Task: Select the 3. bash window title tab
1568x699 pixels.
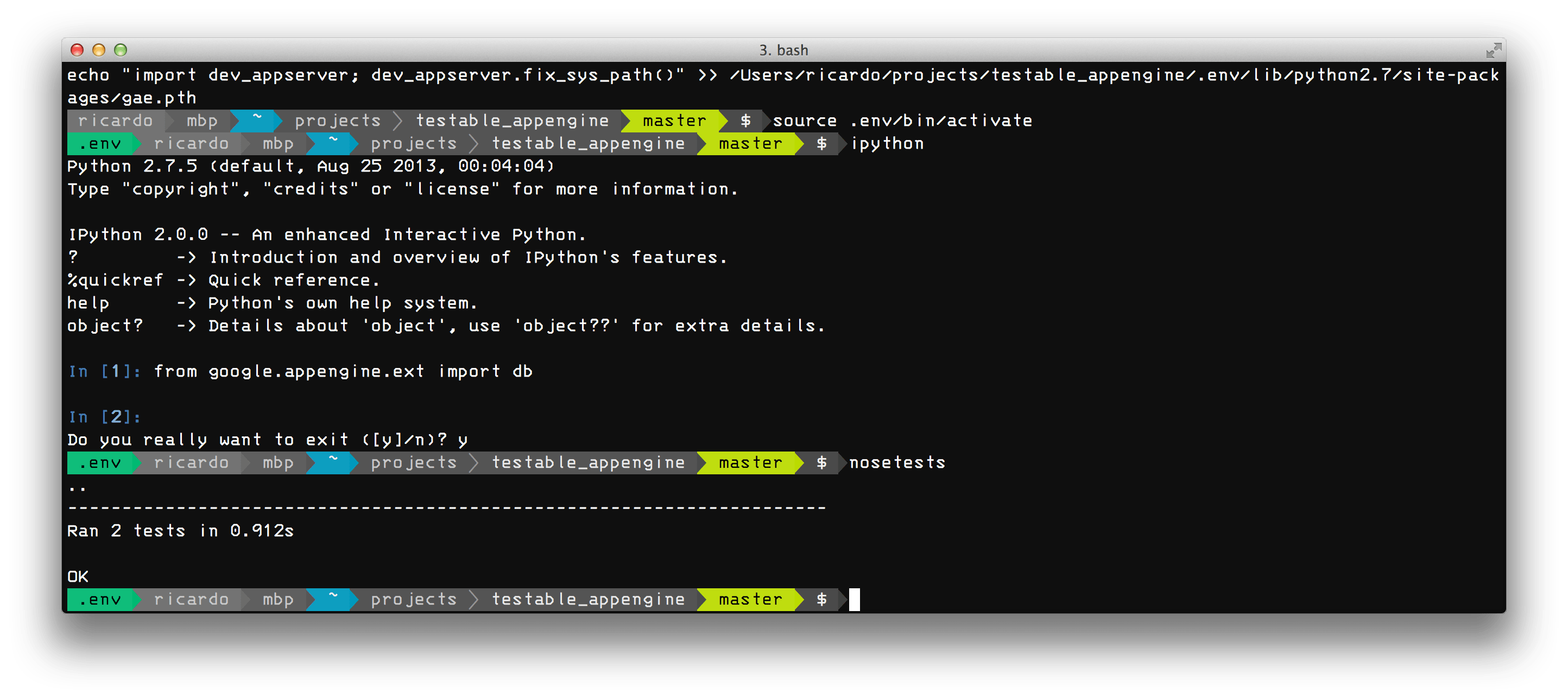Action: click(783, 50)
